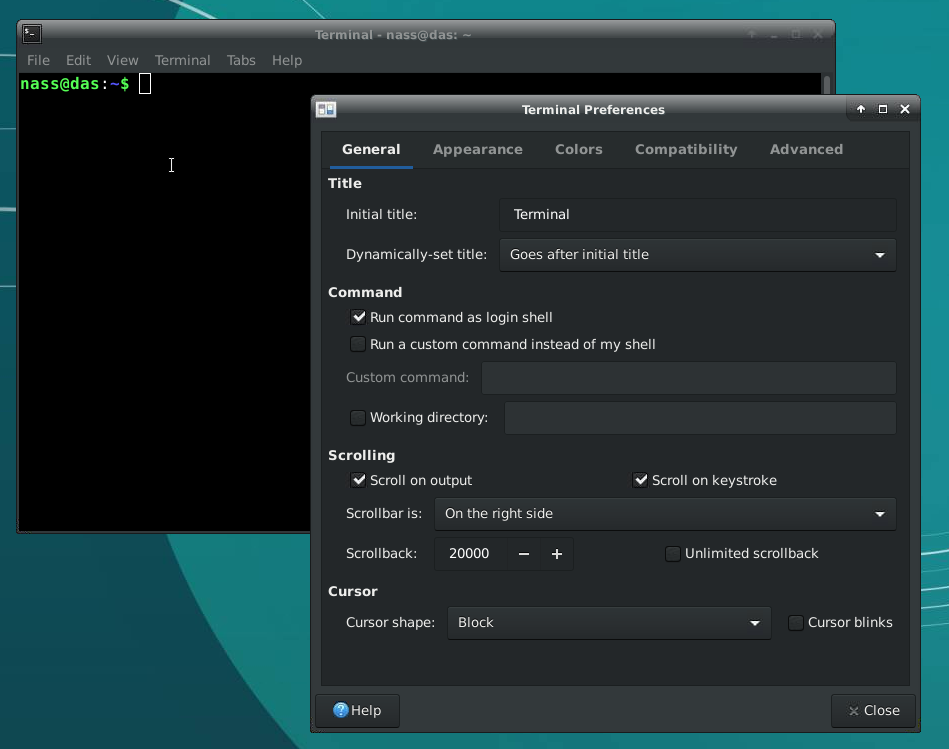
Task: Click the Close button at bottom of Preferences
Action: tap(873, 710)
